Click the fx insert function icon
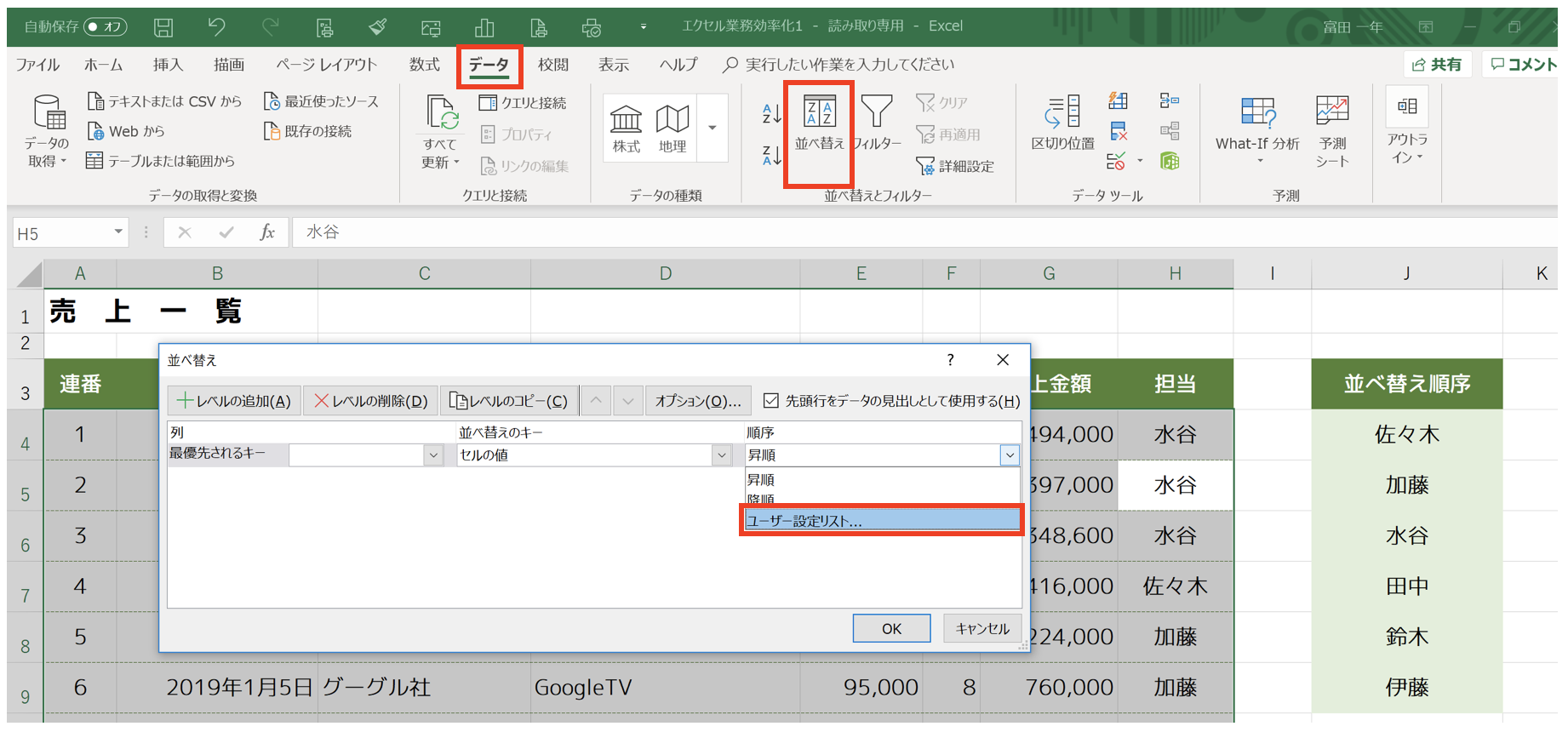The height and width of the screenshot is (732, 1568). [x=267, y=232]
